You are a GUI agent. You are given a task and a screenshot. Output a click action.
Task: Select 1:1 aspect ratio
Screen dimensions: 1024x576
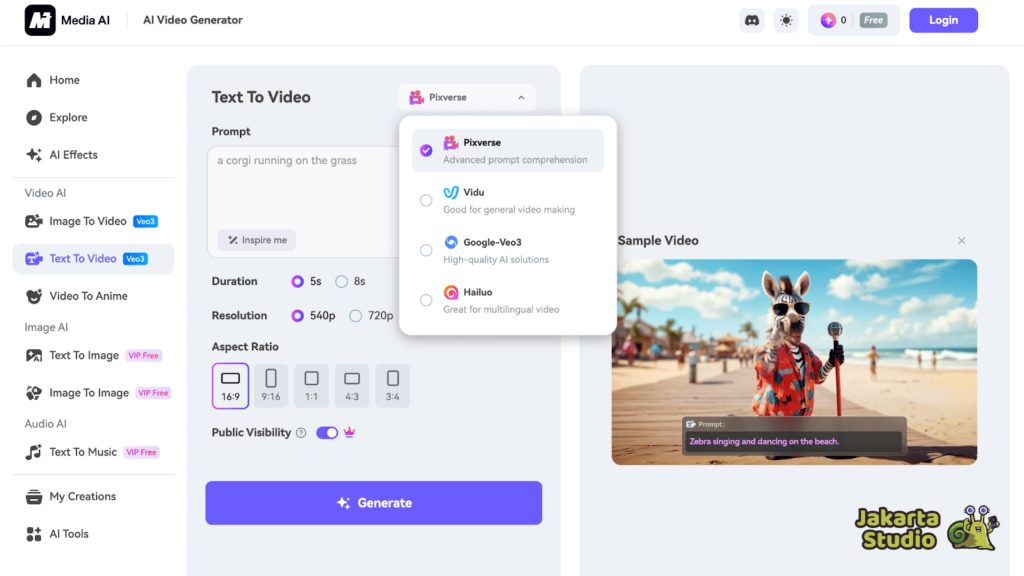[312, 386]
